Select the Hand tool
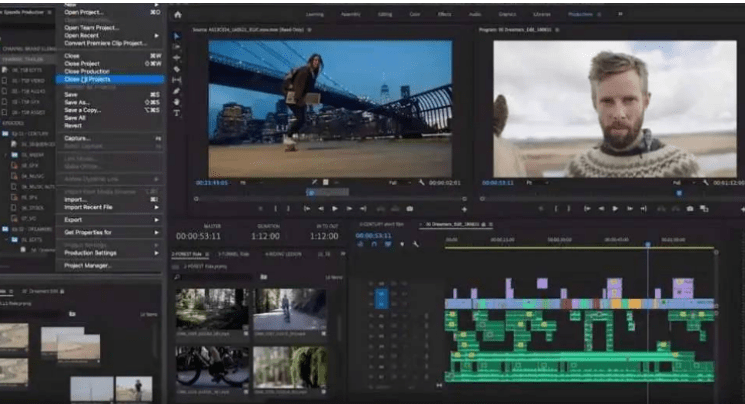 177,102
